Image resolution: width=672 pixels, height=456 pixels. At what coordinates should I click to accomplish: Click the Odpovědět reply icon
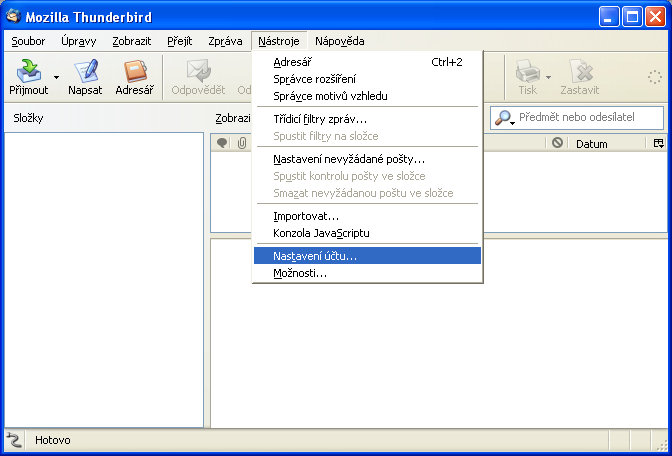198,71
